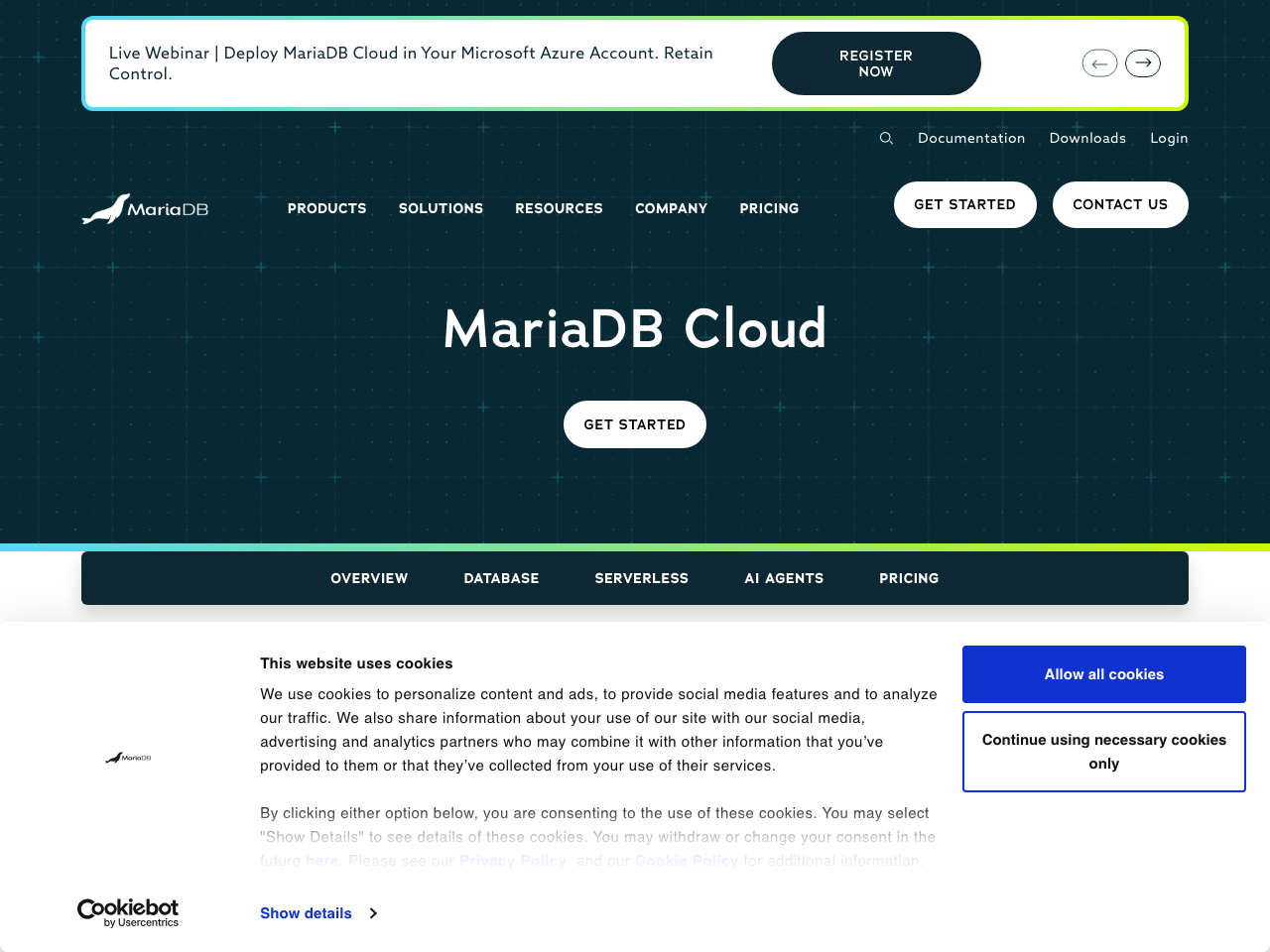Click the right carousel arrow
Image resolution: width=1270 pixels, height=952 pixels.
(x=1142, y=62)
